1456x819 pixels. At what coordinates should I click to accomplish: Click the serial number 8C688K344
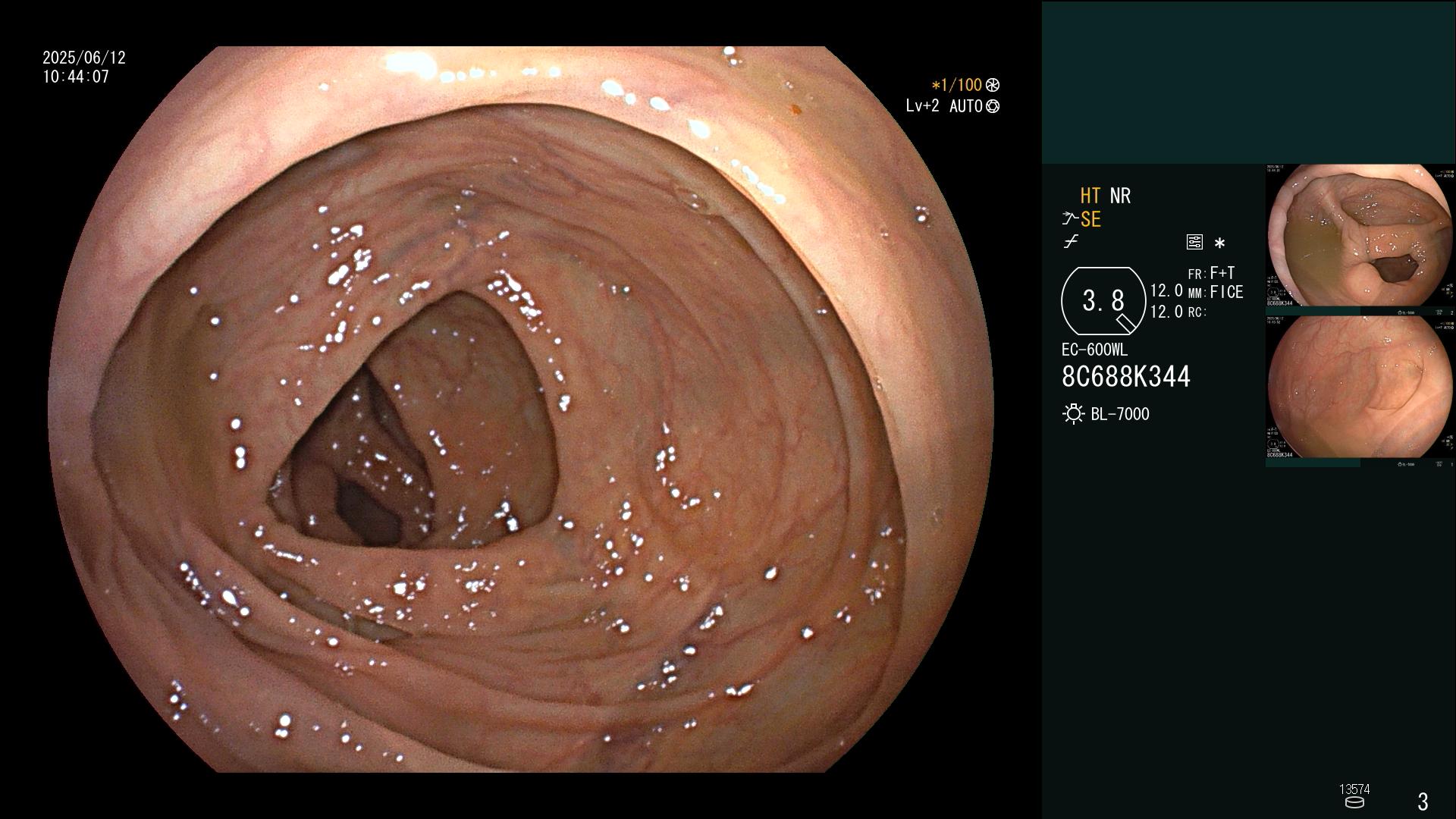(x=1126, y=377)
